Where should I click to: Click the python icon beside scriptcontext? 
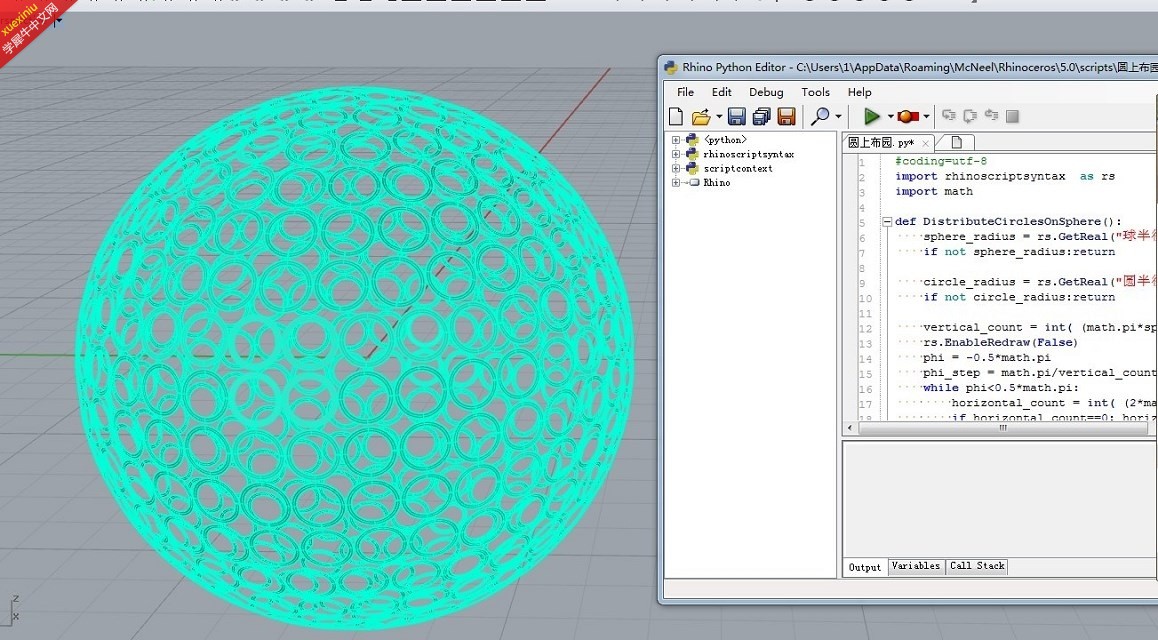[692, 168]
